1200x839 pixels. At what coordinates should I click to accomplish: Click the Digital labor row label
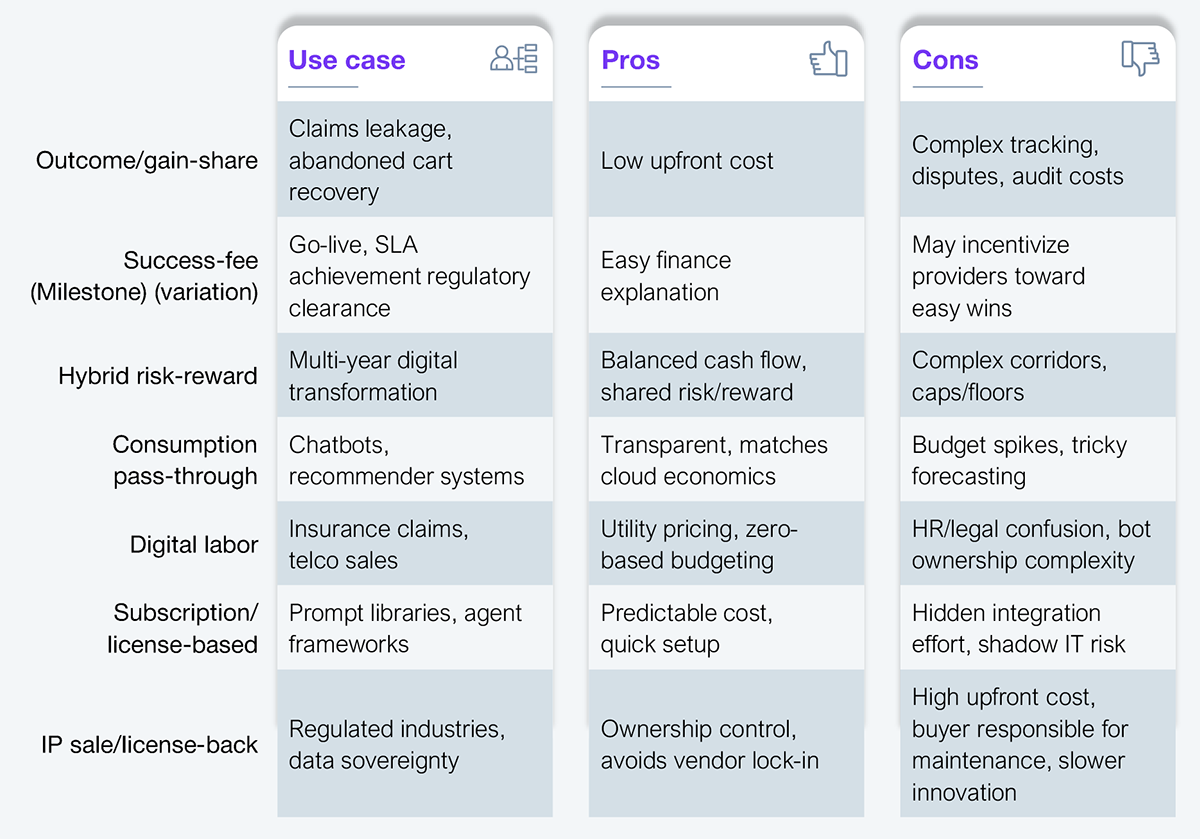click(x=194, y=544)
